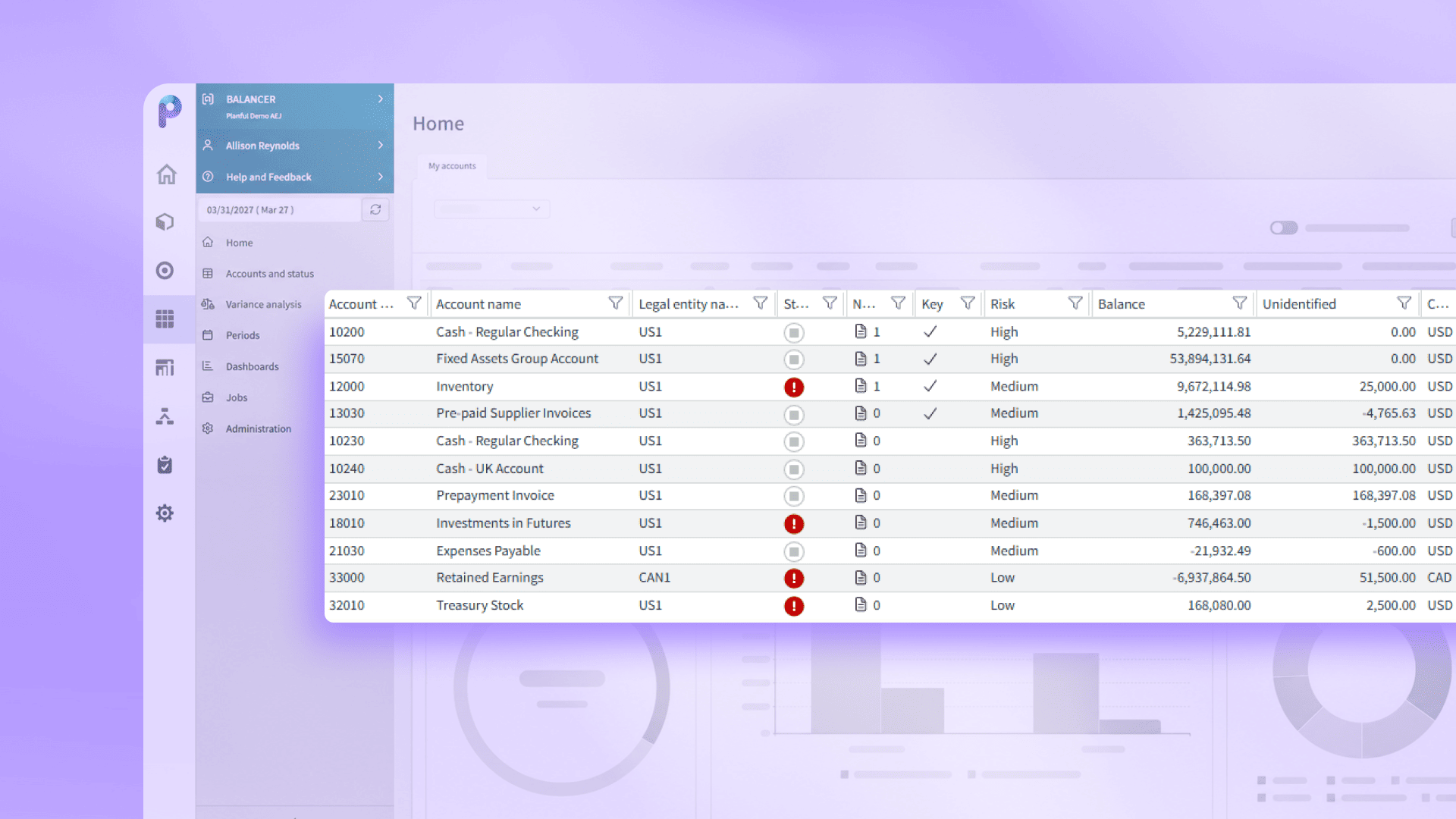
Task: Click alert status icon for Treasury Stock
Action: click(x=794, y=606)
